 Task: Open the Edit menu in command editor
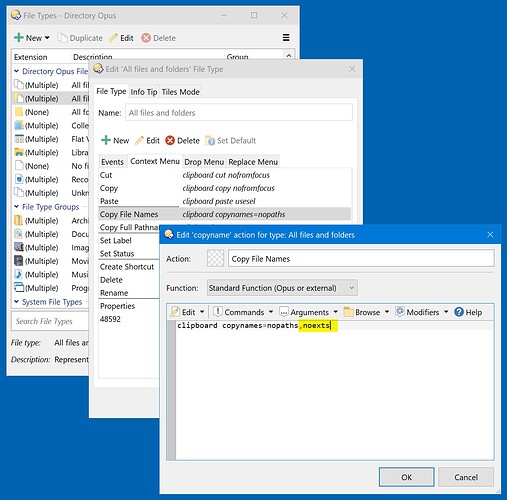point(187,312)
